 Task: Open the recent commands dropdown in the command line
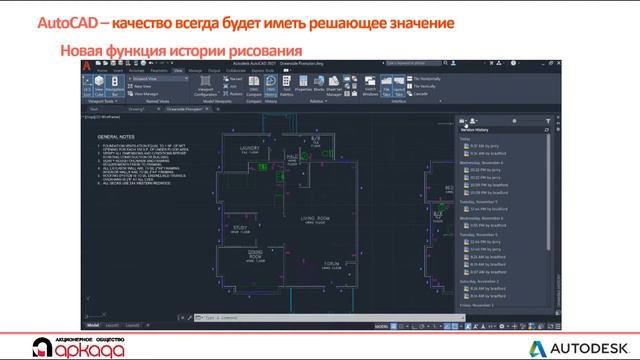click(199, 318)
